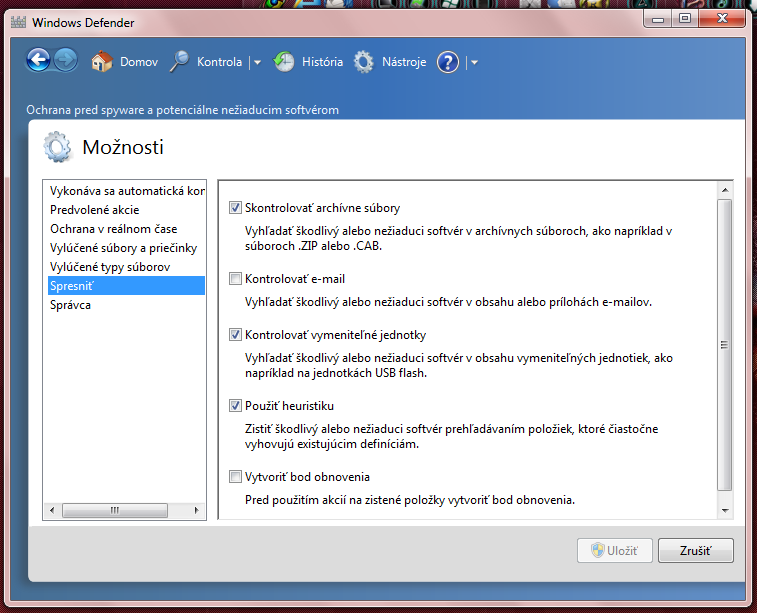757x613 pixels.
Task: Click the Windows Defender title bar icon
Action: click(18, 22)
